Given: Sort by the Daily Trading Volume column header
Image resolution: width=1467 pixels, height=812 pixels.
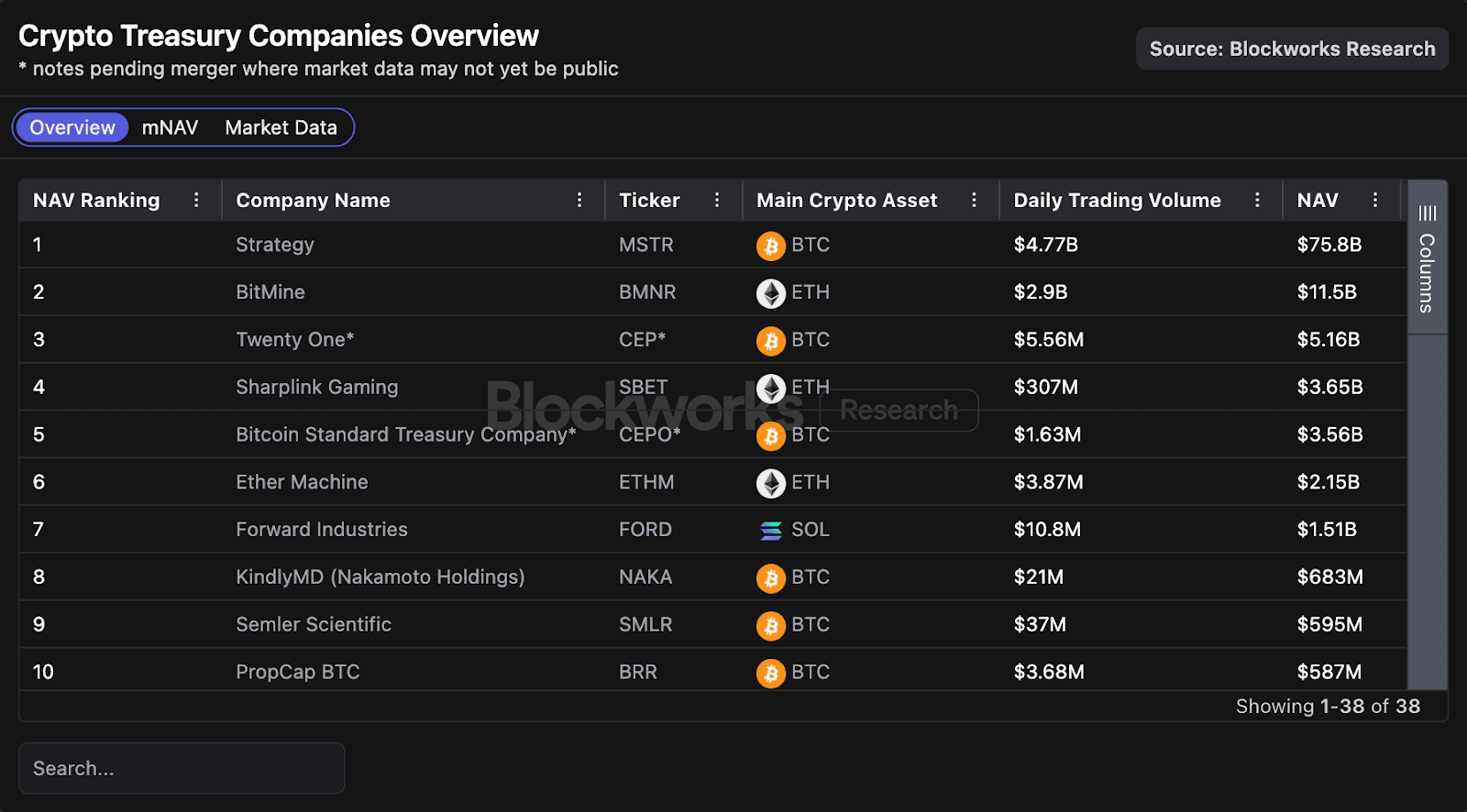Looking at the screenshot, I should [x=1117, y=200].
